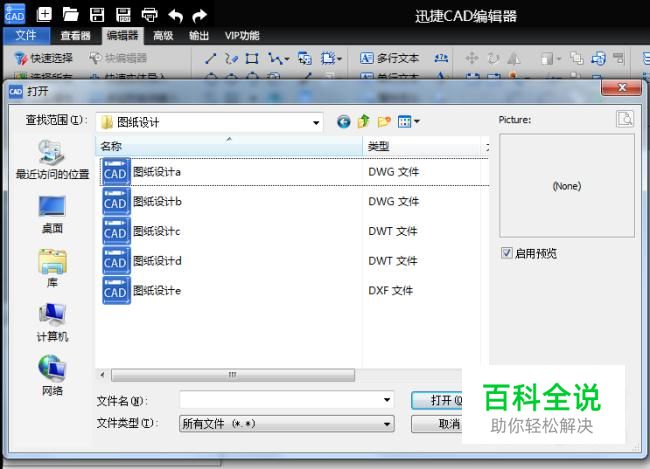This screenshot has height=469, width=650.
Task: Select file 图纸设计d
Action: pos(157,261)
